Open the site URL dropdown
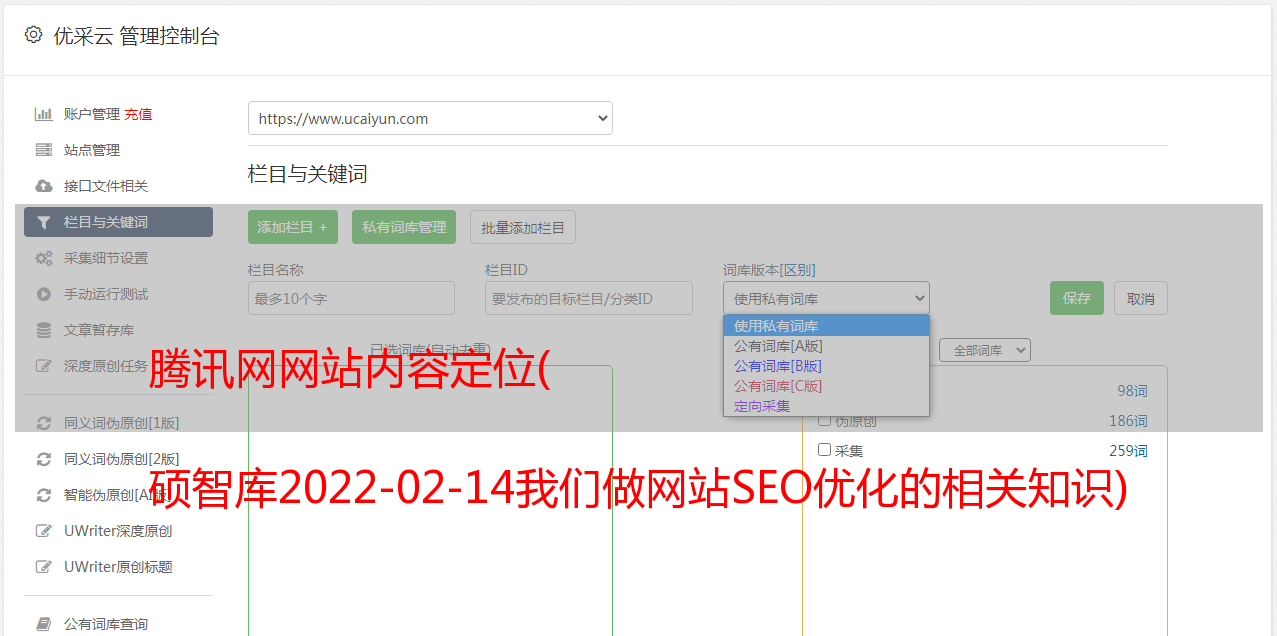Screen dimensions: 1277x636 [x=430, y=118]
